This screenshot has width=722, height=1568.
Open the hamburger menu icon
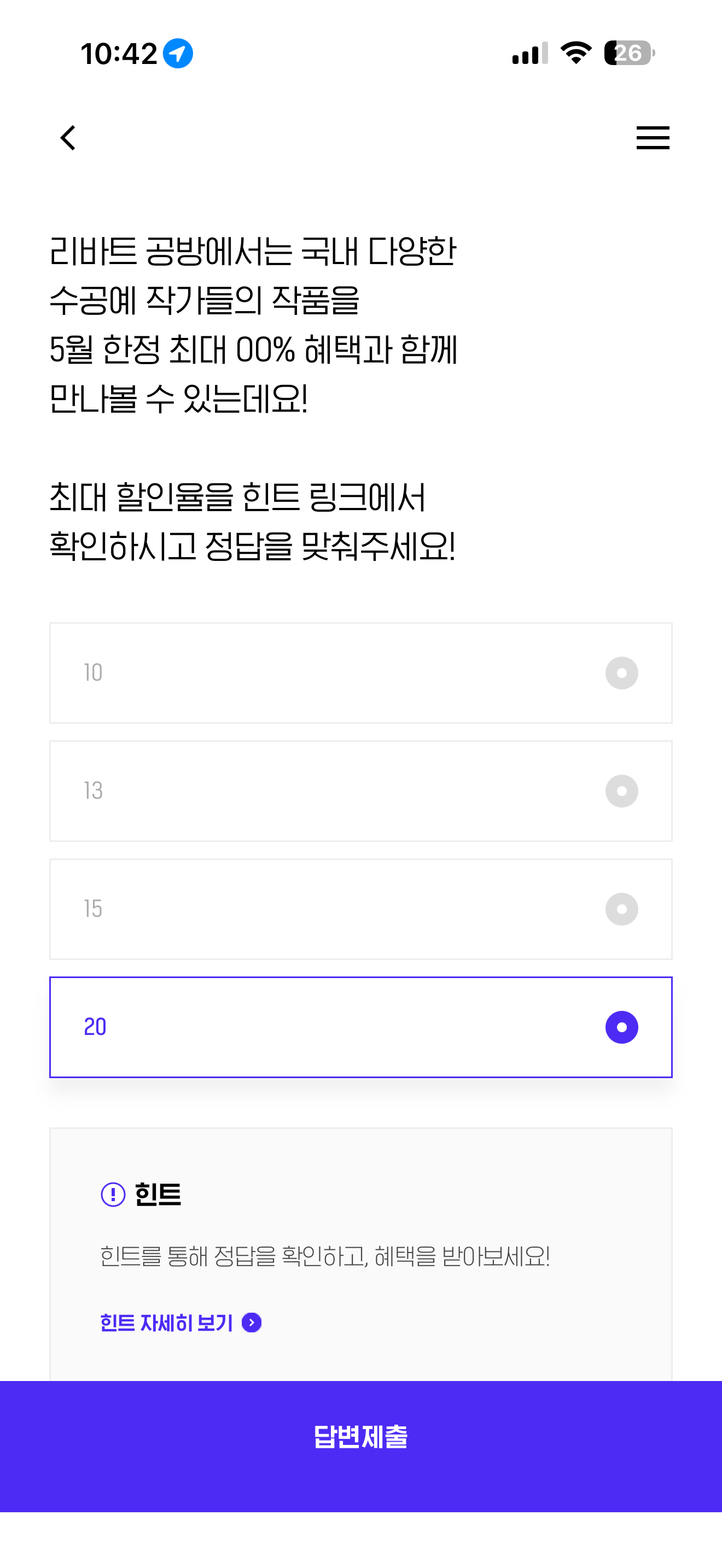[653, 138]
